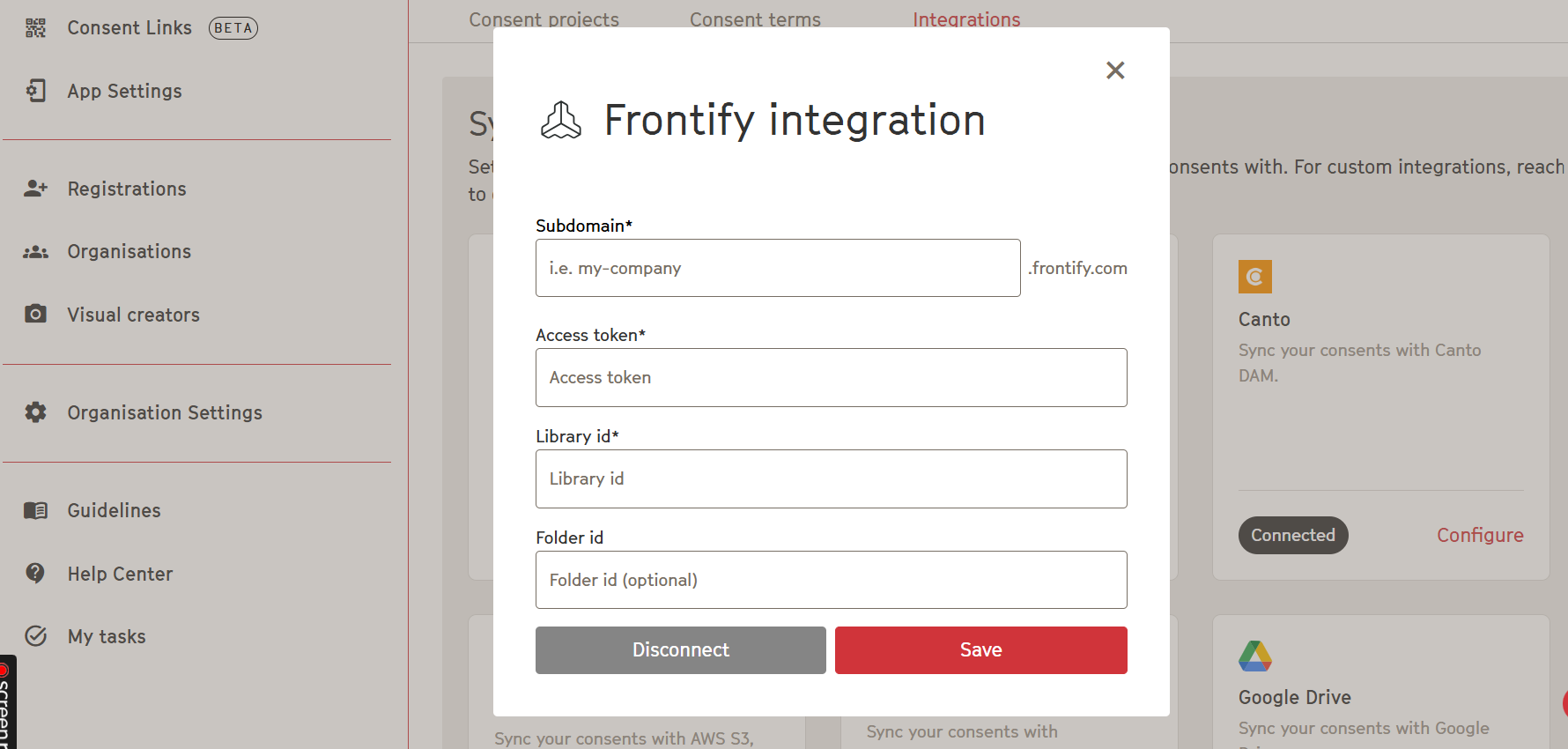Click the Guidelines book icon
The width and height of the screenshot is (1568, 749).
pyautogui.click(x=35, y=510)
